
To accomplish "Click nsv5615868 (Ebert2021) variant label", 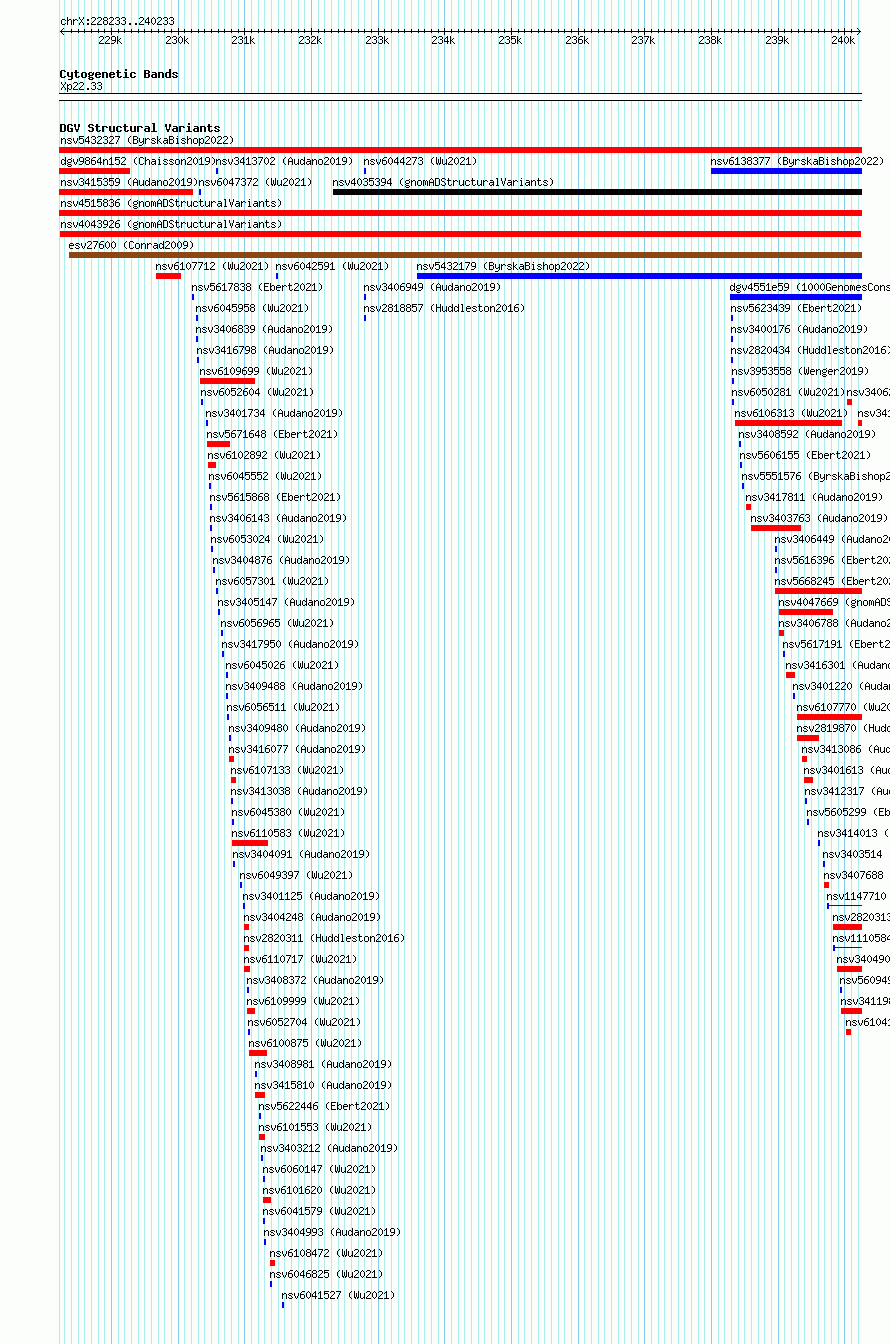I will [x=275, y=497].
